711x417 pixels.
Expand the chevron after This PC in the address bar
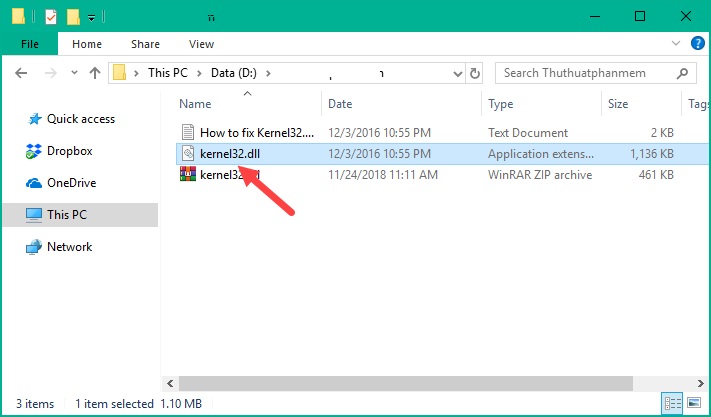200,73
